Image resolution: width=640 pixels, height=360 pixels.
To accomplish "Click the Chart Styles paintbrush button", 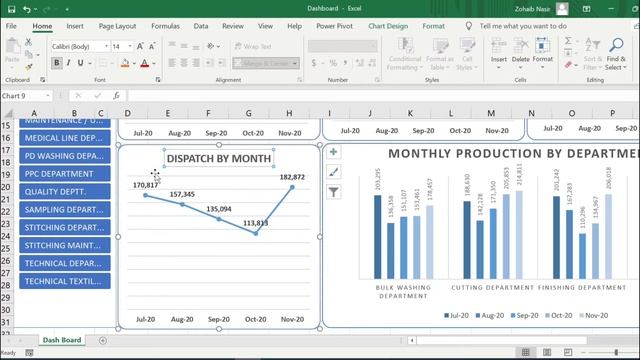I will tap(333, 172).
